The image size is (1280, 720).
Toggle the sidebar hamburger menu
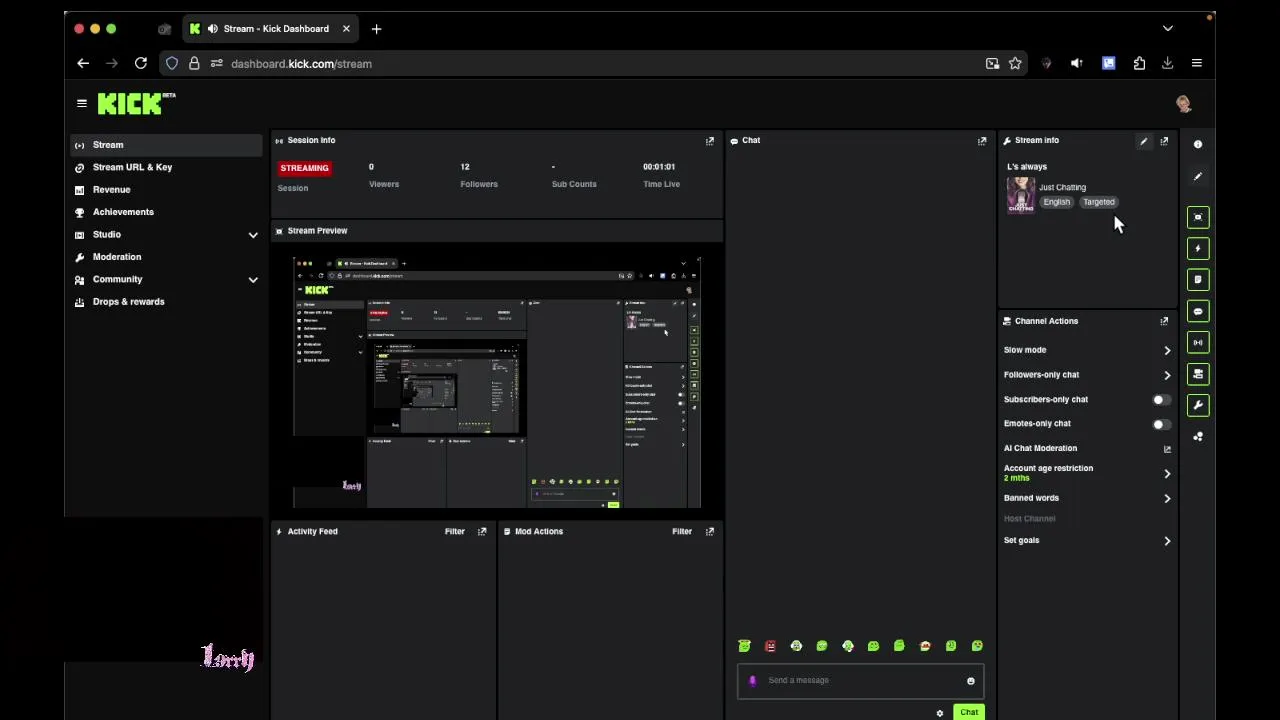pos(82,103)
